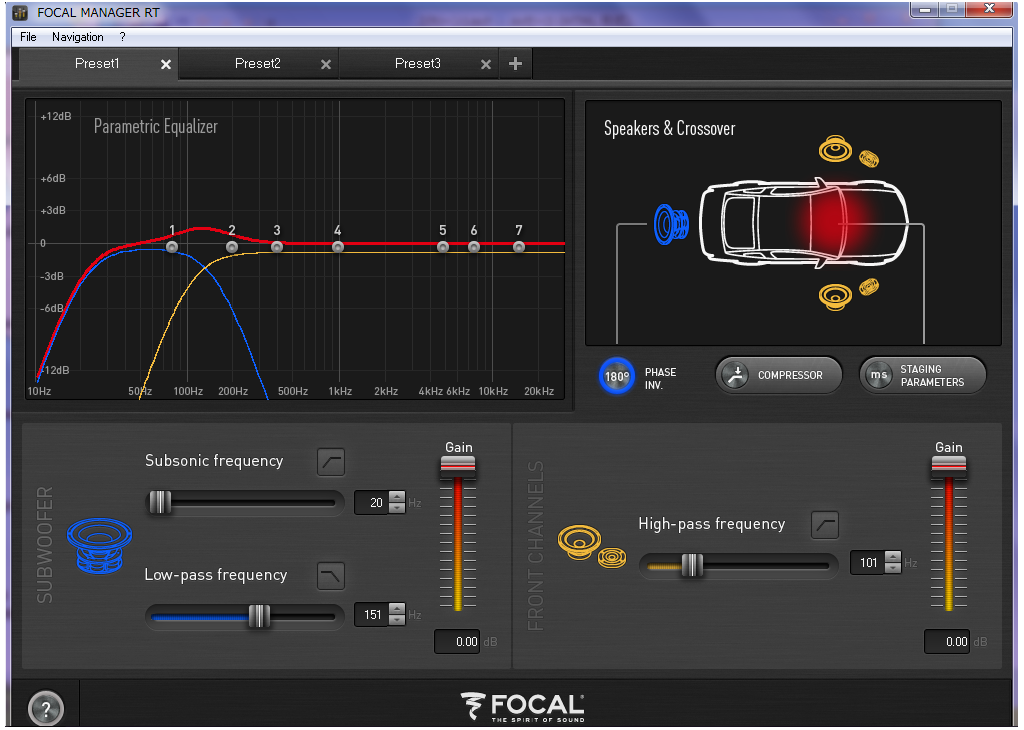Image resolution: width=1024 pixels, height=730 pixels.
Task: Click the round help icon at bottom left
Action: point(46,708)
